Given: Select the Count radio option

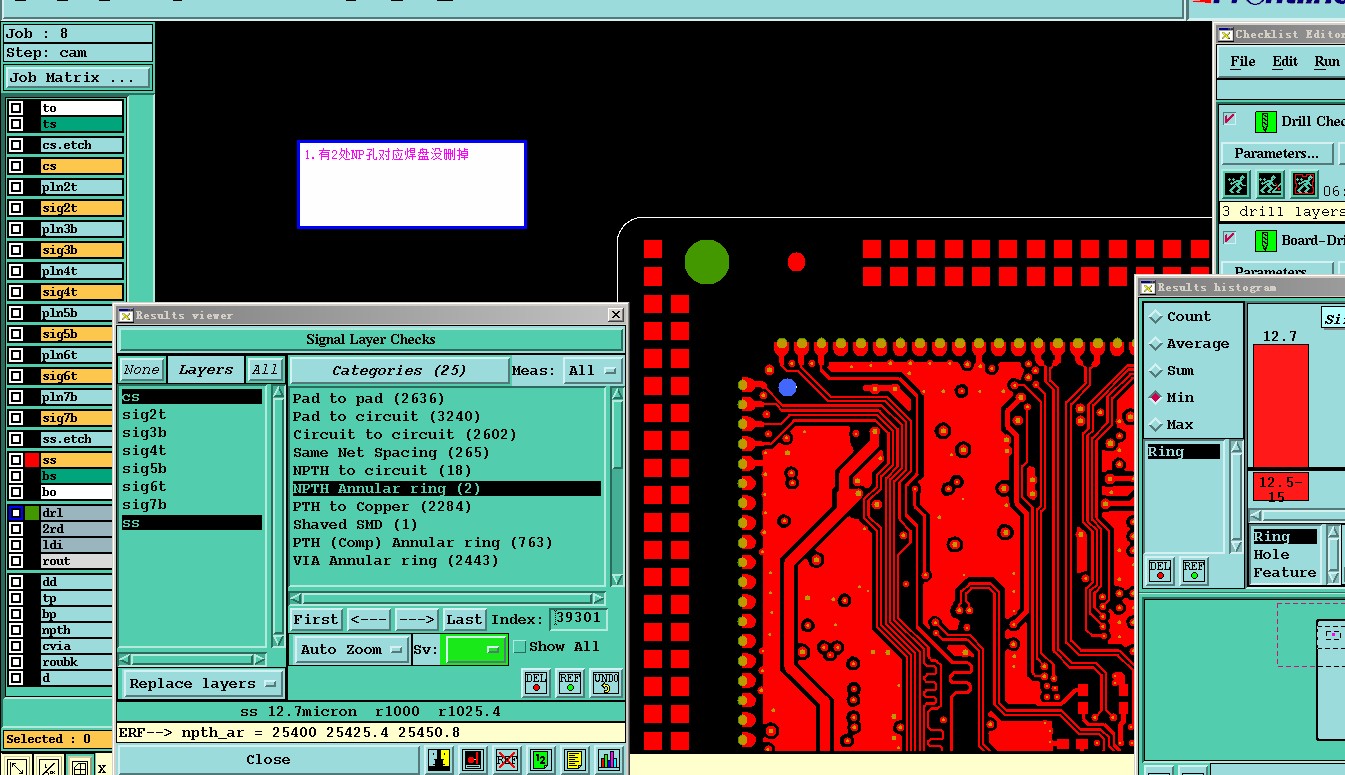Looking at the screenshot, I should click(1156, 316).
